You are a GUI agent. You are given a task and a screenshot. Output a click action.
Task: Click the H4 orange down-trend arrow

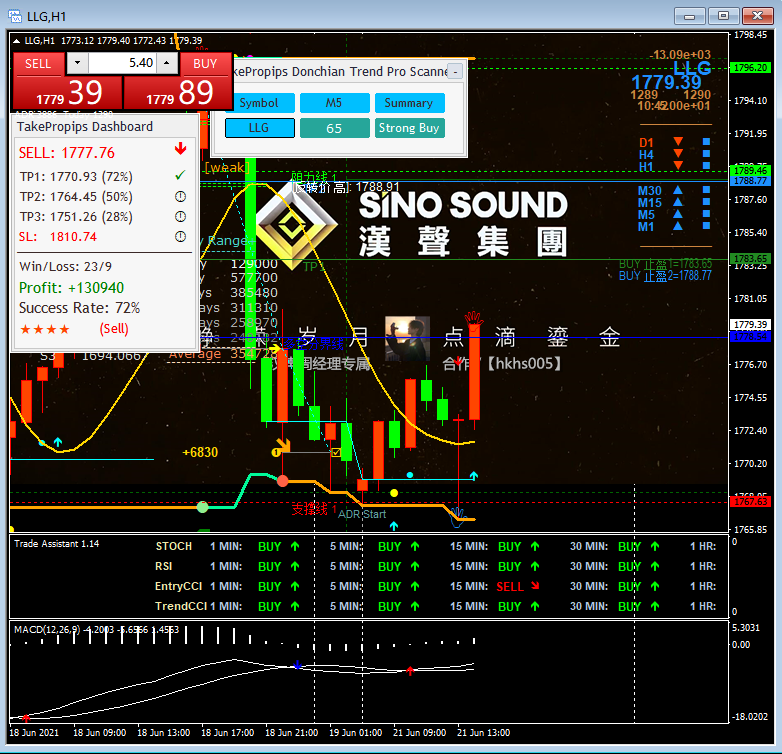click(x=678, y=154)
